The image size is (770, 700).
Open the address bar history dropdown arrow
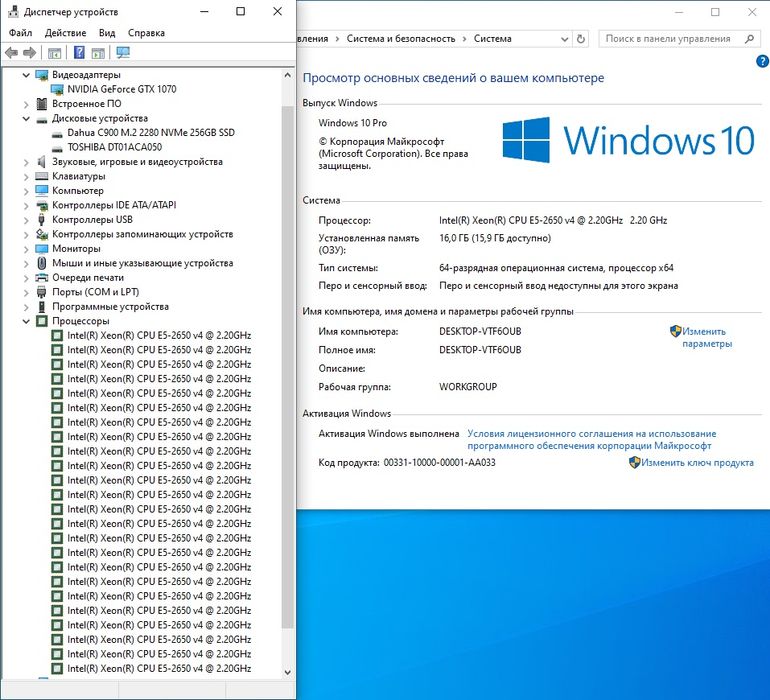click(x=565, y=39)
